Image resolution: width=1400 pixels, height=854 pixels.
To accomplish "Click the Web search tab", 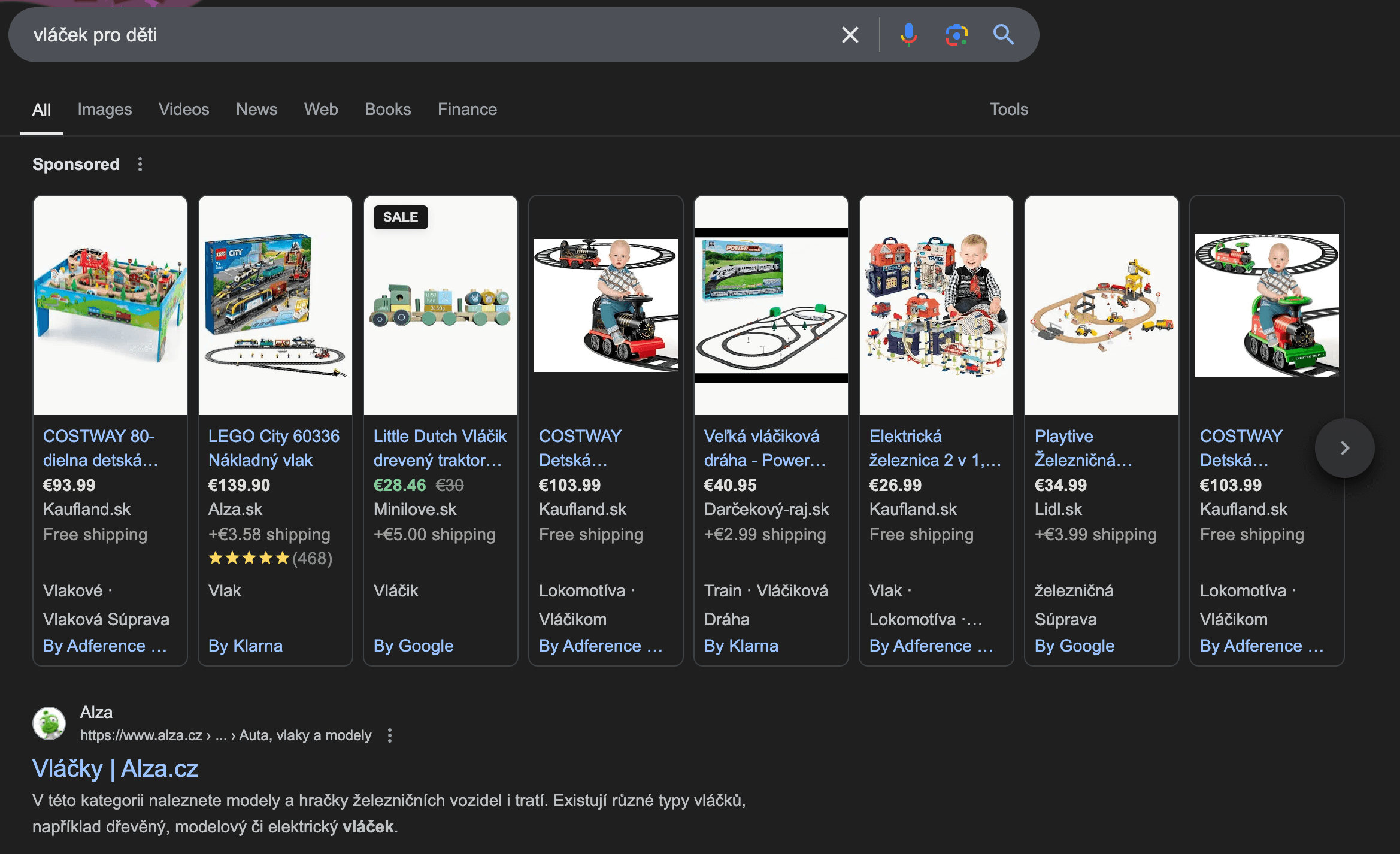I will [x=321, y=109].
